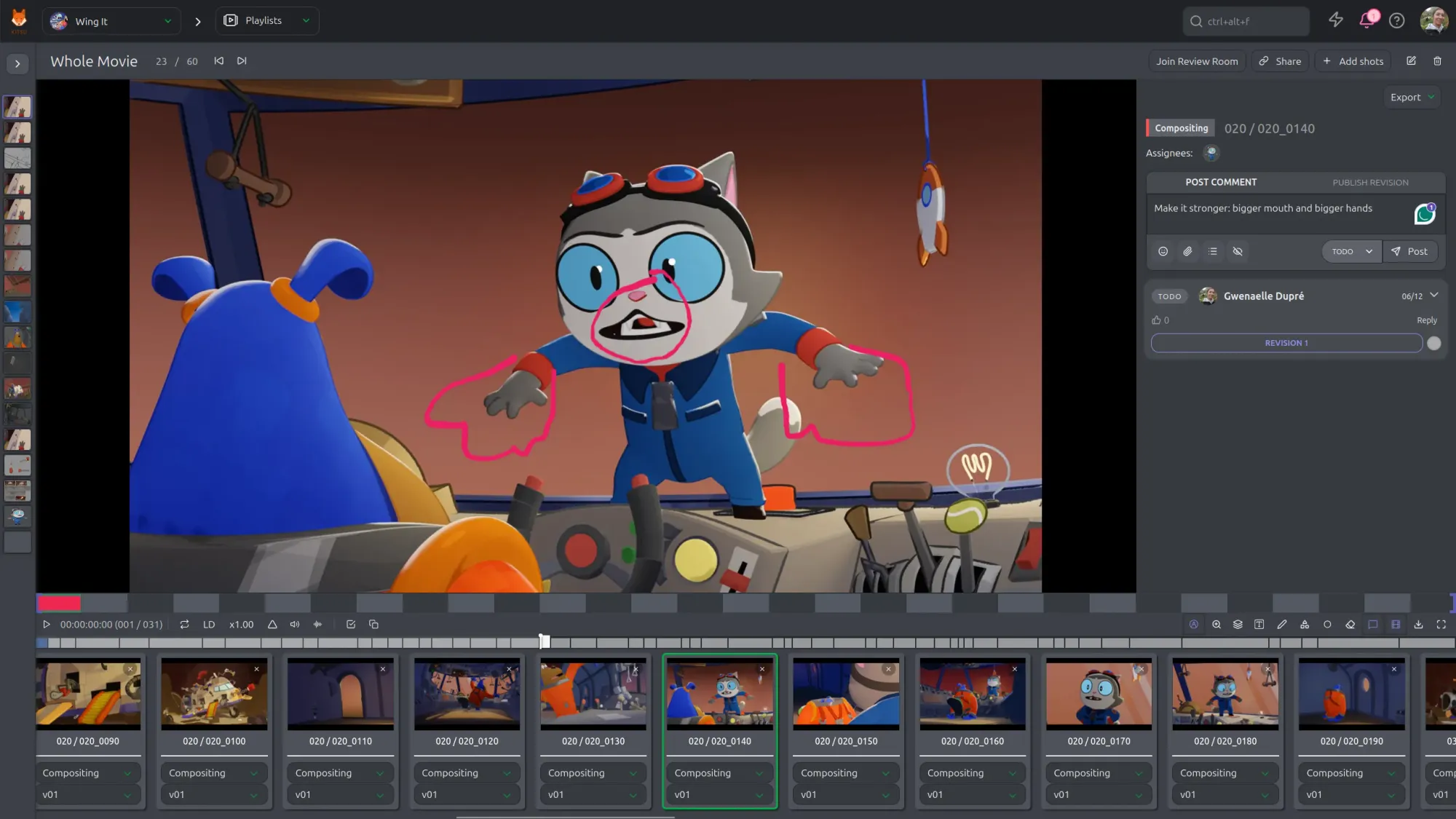
Task: Switch to the Publish Revision tab
Action: click(x=1370, y=182)
